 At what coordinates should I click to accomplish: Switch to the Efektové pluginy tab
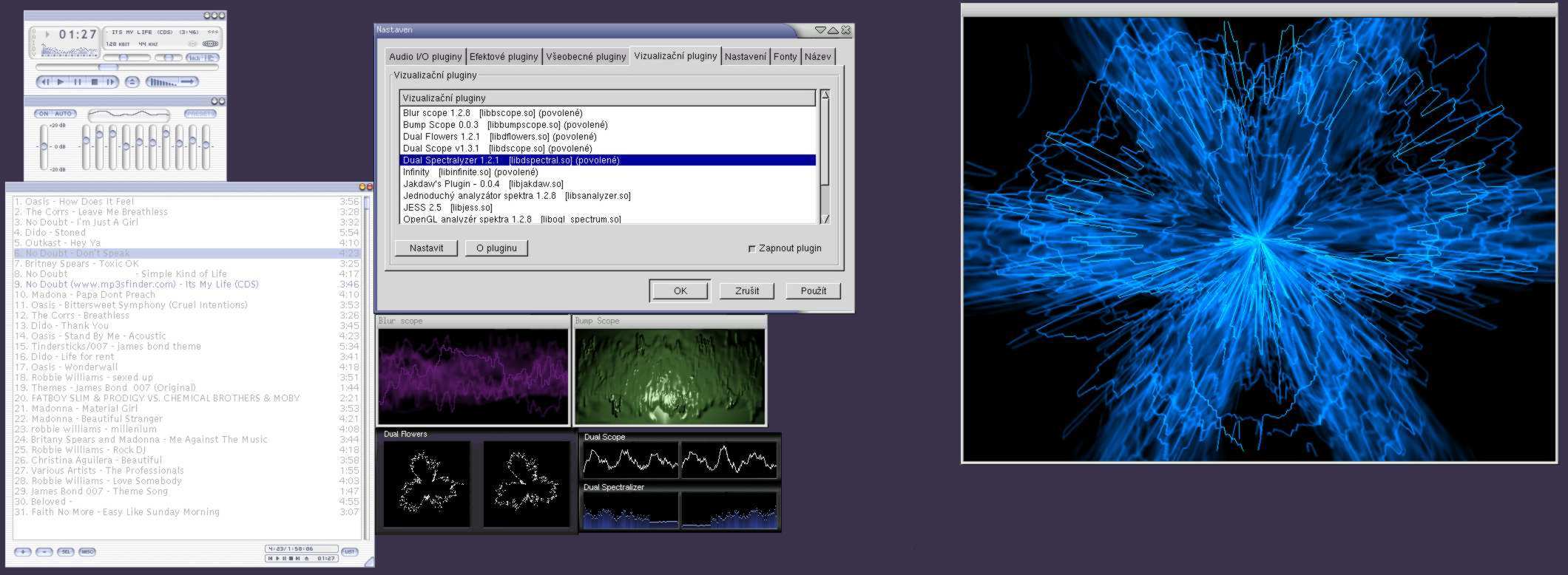click(504, 57)
